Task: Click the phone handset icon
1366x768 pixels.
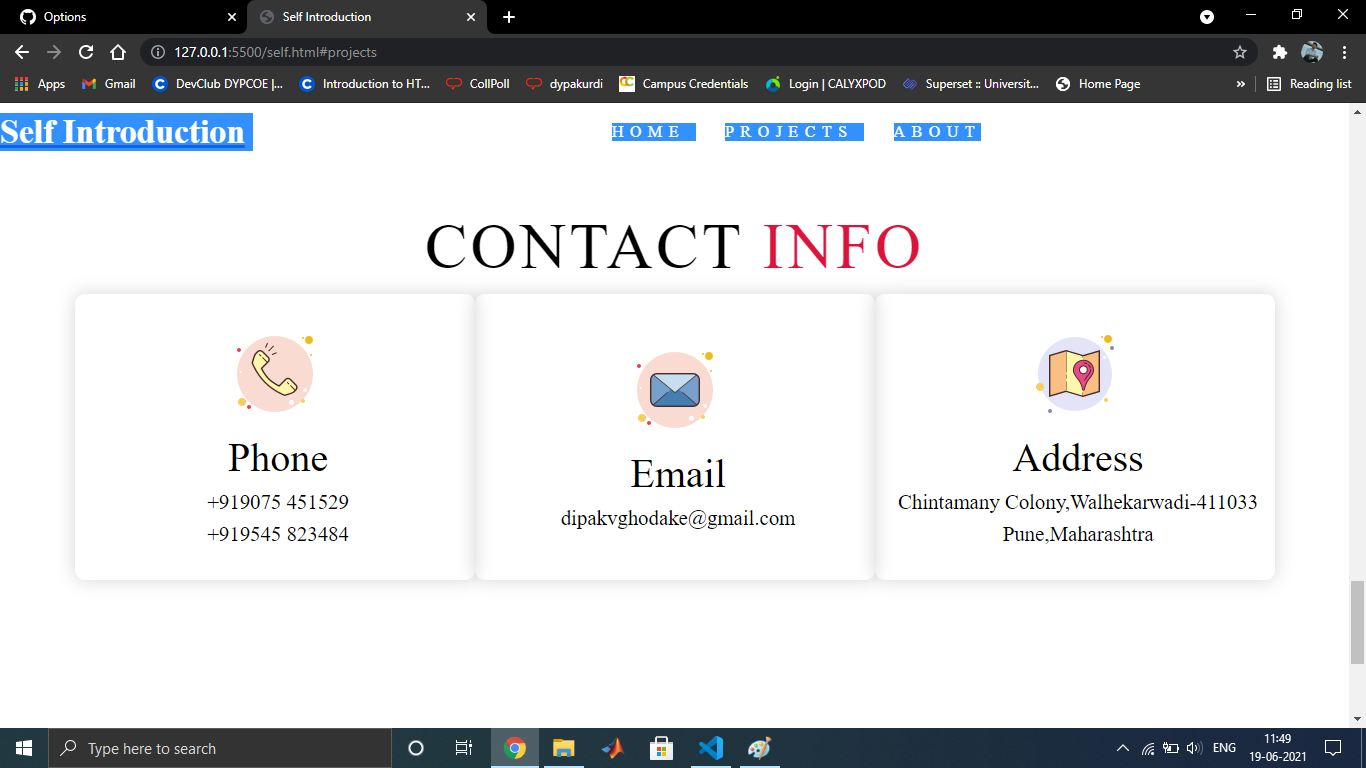Action: pos(275,373)
